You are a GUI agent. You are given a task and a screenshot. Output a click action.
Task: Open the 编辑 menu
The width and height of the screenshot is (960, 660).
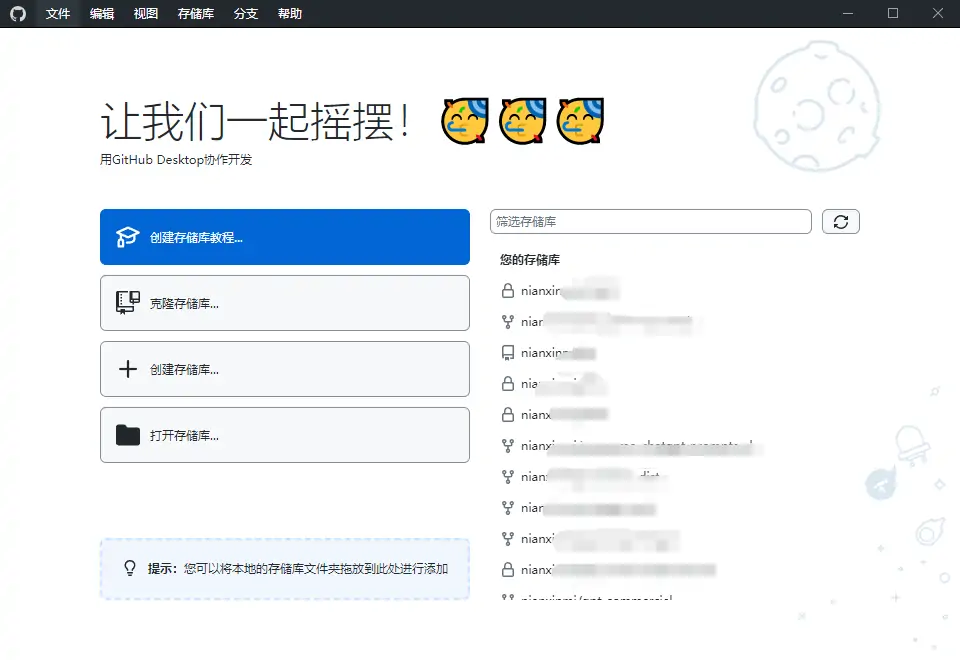[x=101, y=13]
